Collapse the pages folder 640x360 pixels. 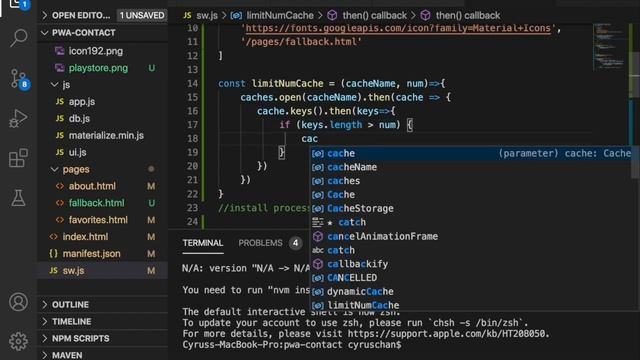pos(102,169)
